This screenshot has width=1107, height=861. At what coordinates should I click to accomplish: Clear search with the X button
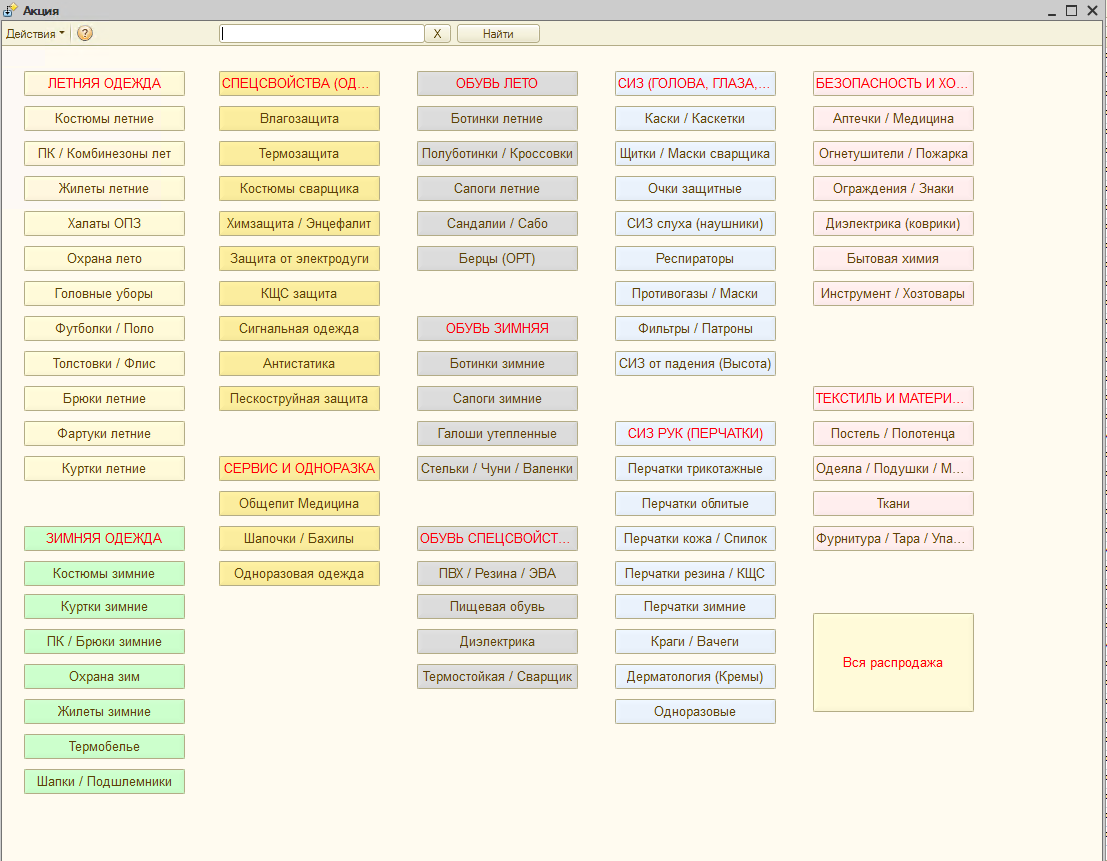pos(437,33)
